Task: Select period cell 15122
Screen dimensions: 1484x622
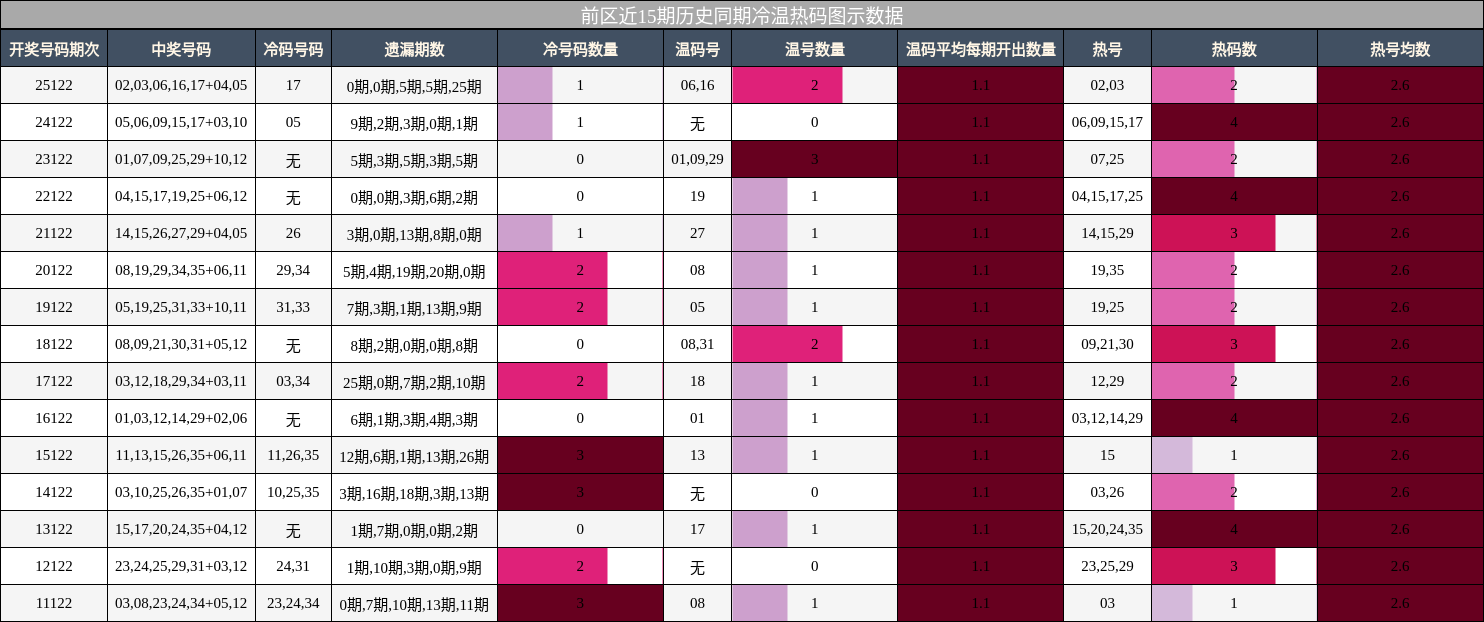Action: click(x=54, y=456)
